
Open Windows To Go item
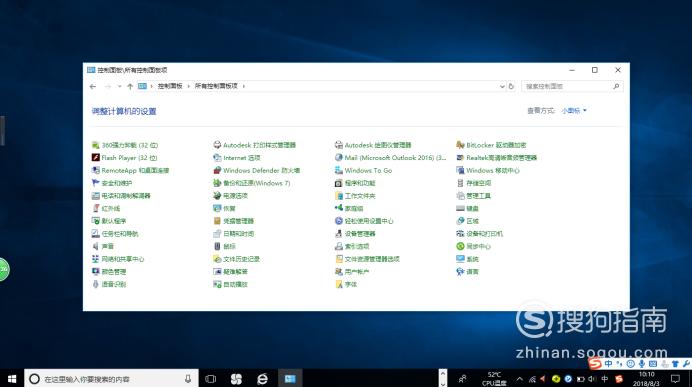click(363, 170)
